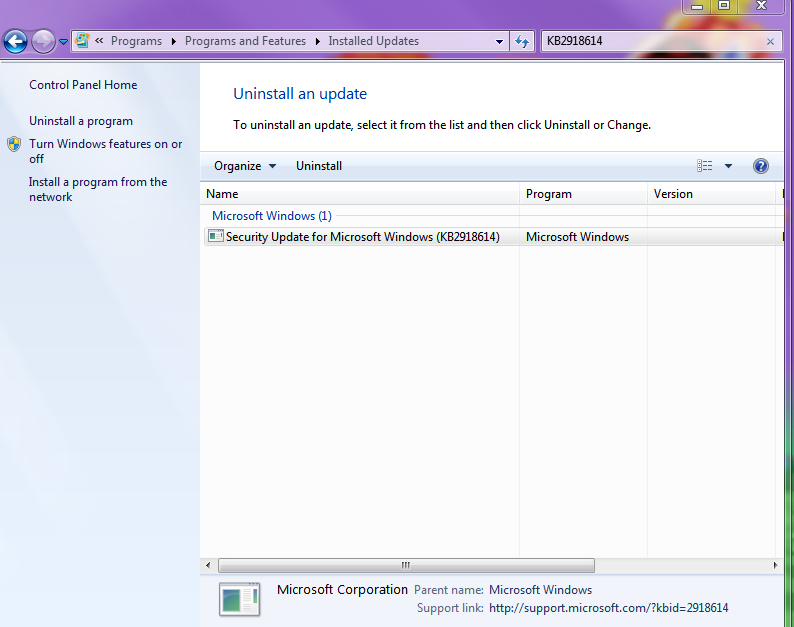Navigate to Programs and Features breadcrumb
Screen dimensions: 794x627
245,41
